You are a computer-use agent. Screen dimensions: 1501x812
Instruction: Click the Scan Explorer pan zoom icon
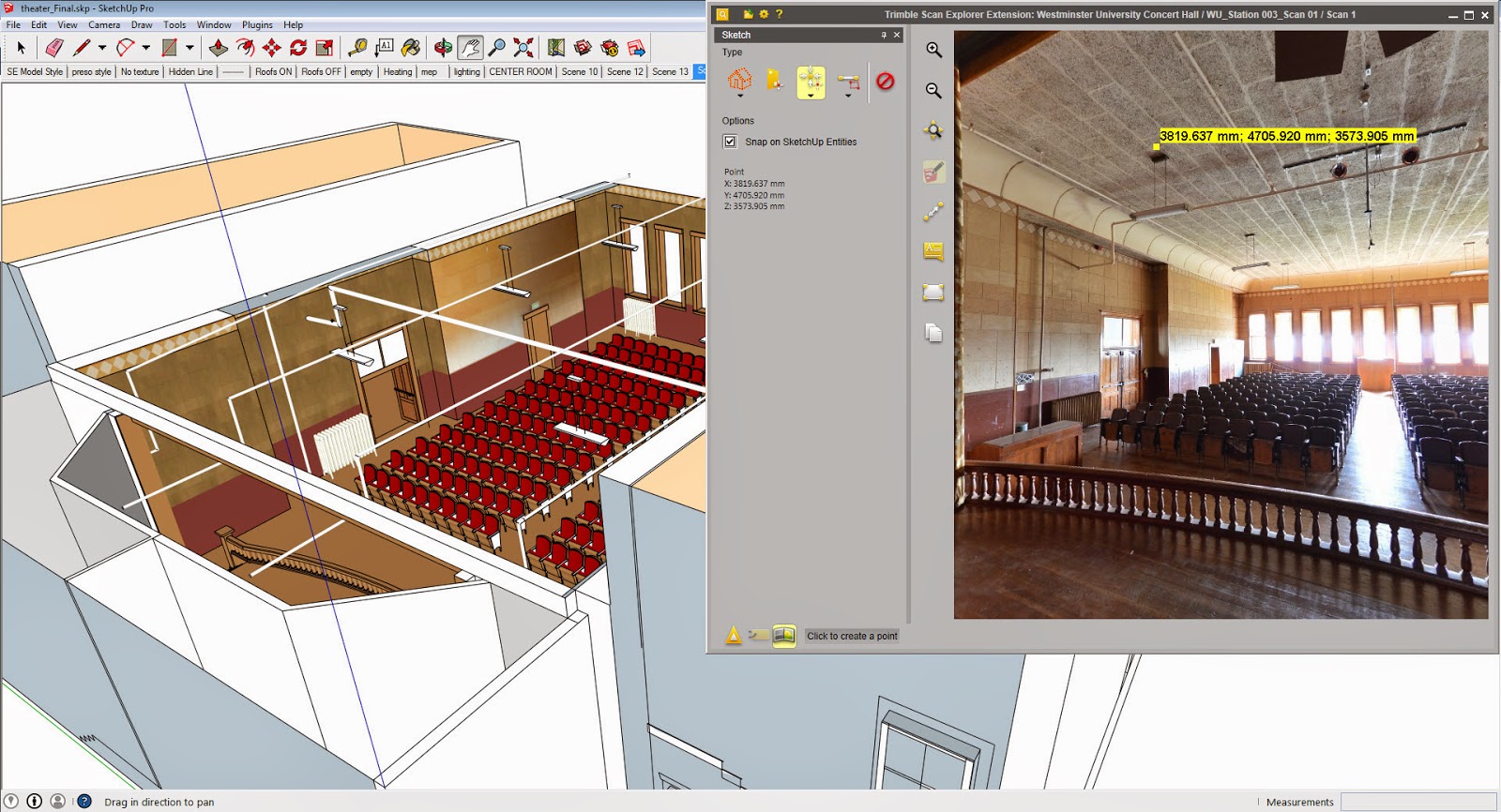(933, 130)
